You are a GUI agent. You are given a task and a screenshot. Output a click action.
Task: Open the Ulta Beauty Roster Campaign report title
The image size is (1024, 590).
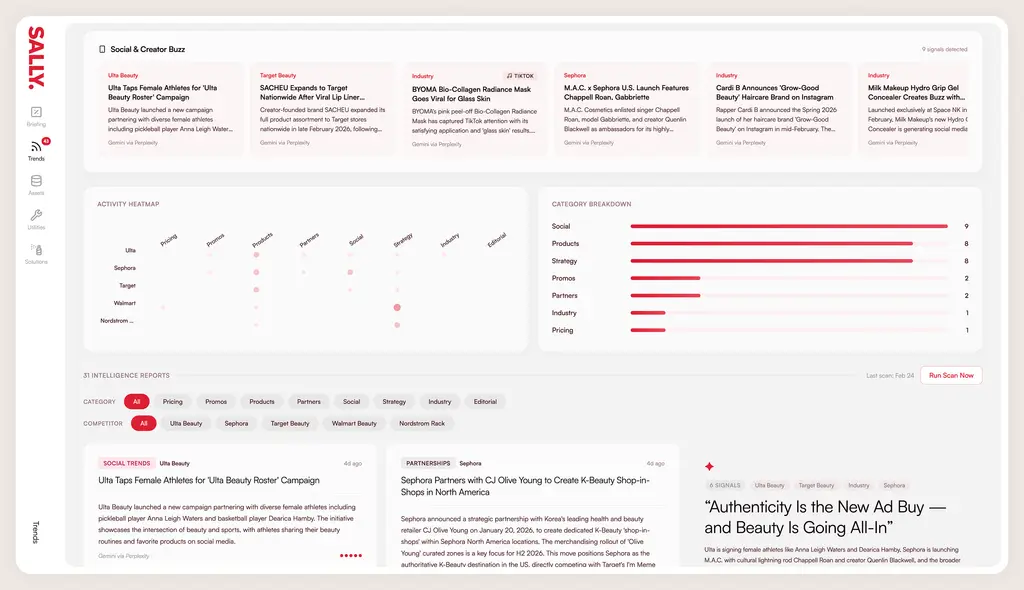(x=209, y=480)
